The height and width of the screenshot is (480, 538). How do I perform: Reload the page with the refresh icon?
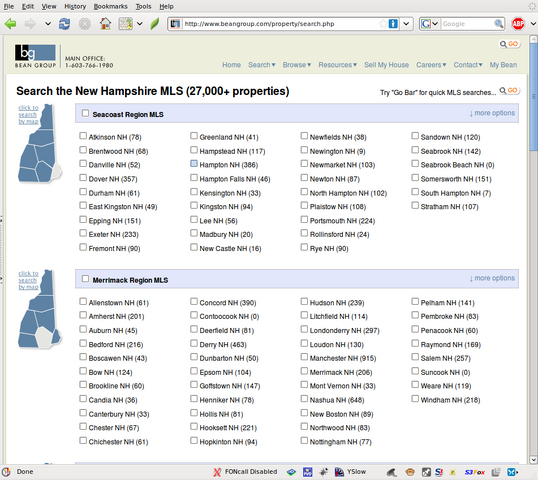coord(64,24)
